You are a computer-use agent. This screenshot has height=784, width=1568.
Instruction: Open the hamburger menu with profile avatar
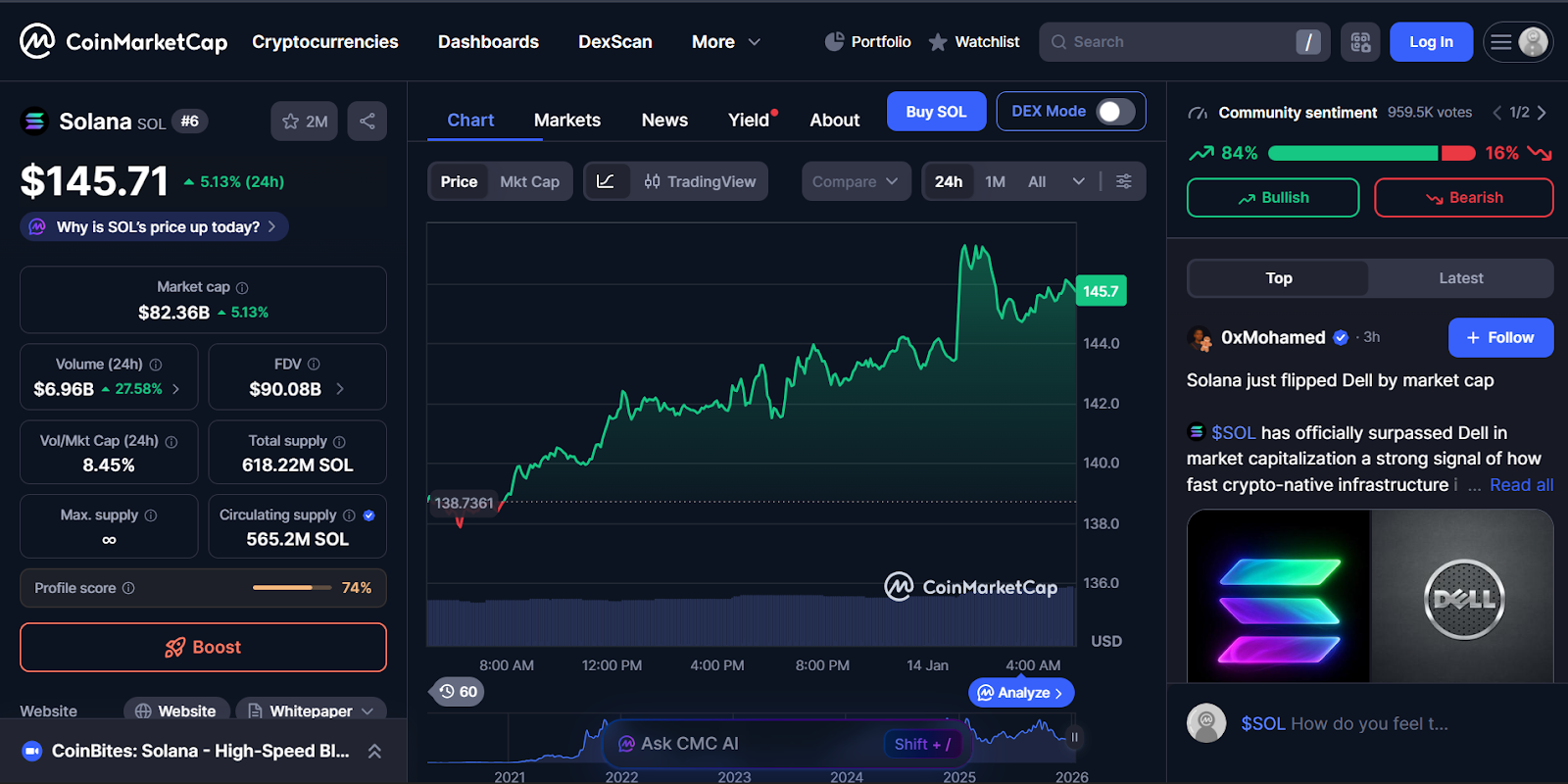(x=1517, y=42)
